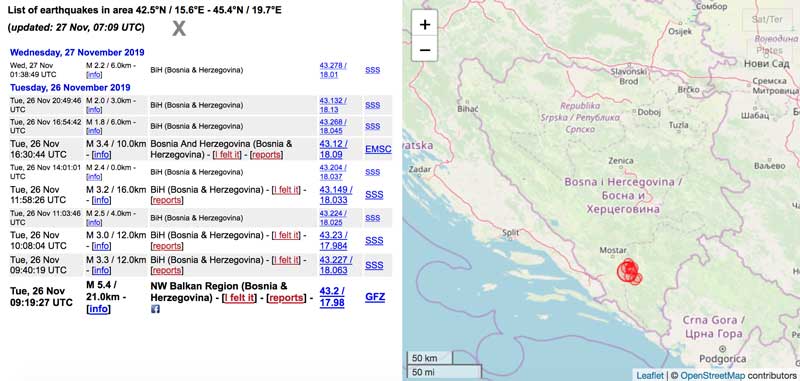View reports for M 3.4 quake

266,155
